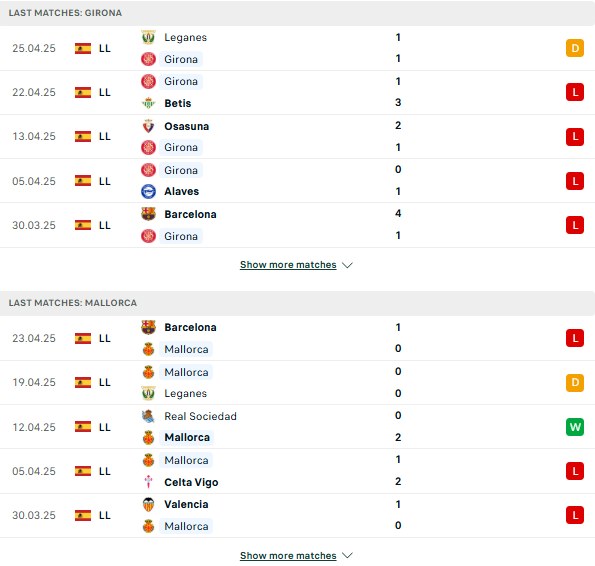The width and height of the screenshot is (595, 566).
Task: Click the L badge for Girona vs Alaves
Action: coord(575,181)
